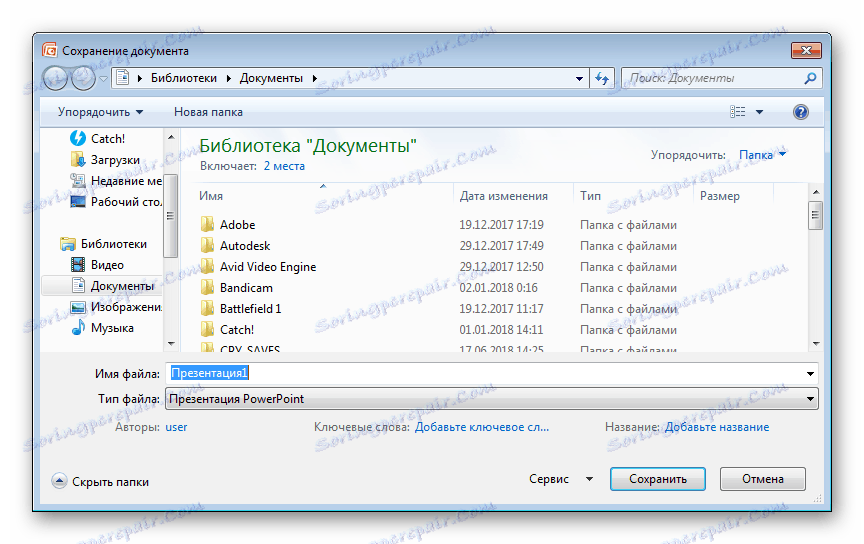Click the refresh icon beside address bar
The height and width of the screenshot is (544, 864).
pyautogui.click(x=602, y=78)
